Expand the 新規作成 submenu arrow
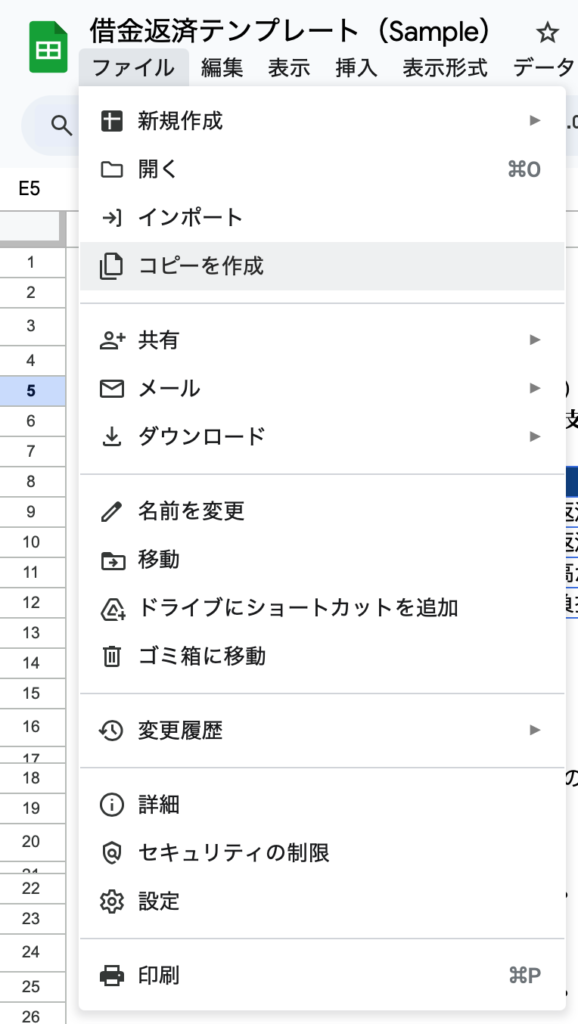Image resolution: width=578 pixels, height=1024 pixels. (x=535, y=120)
